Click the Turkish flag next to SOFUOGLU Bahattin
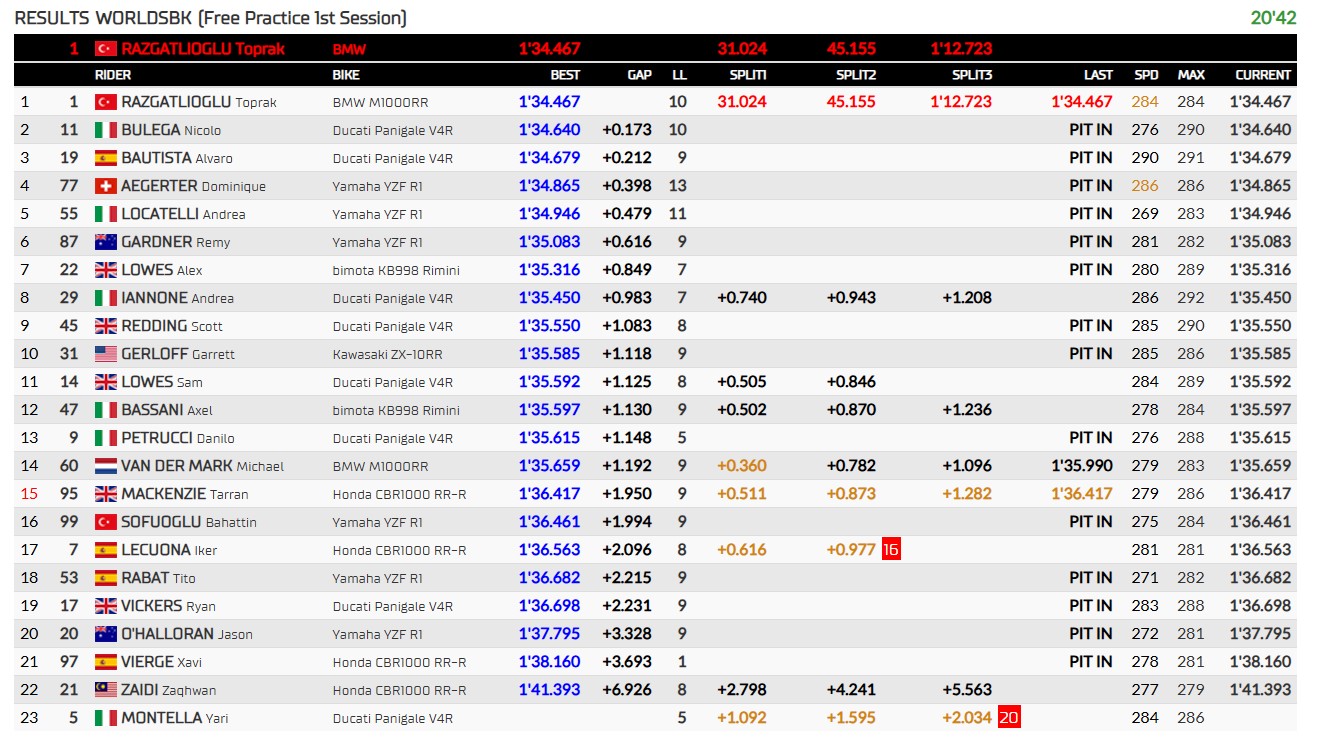1318x755 pixels. tap(106, 522)
